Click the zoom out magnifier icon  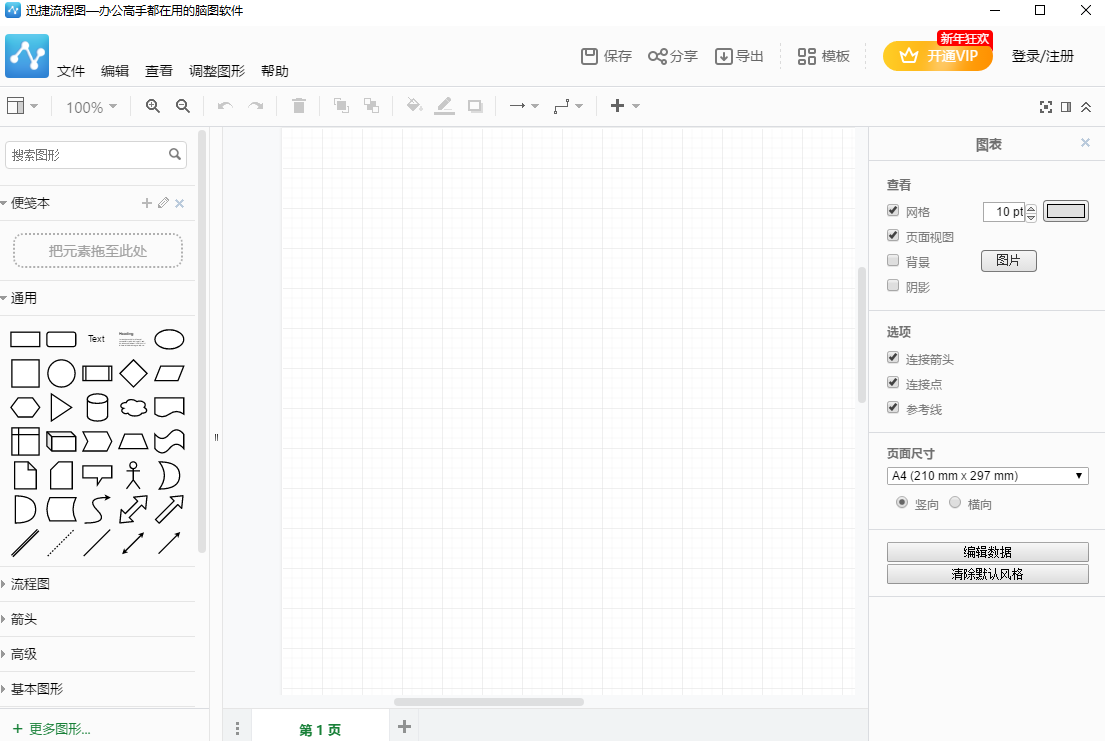[183, 106]
